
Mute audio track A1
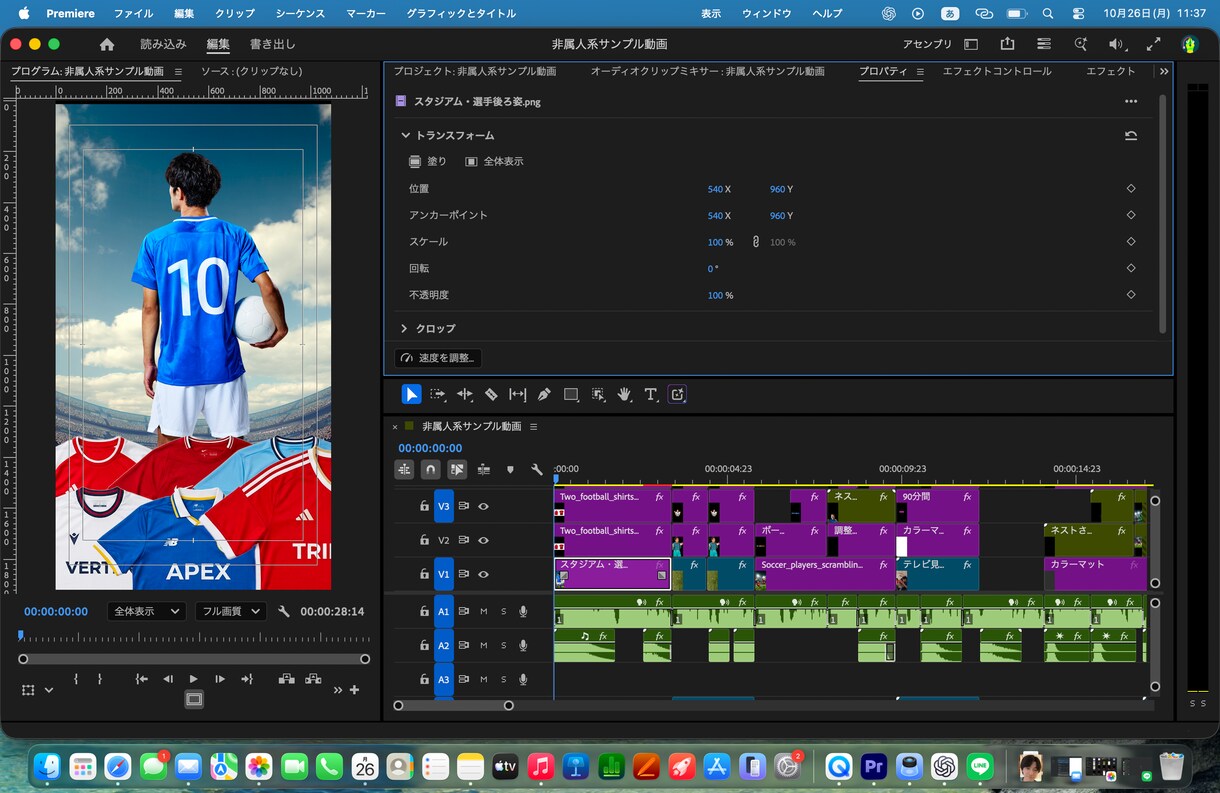(484, 611)
